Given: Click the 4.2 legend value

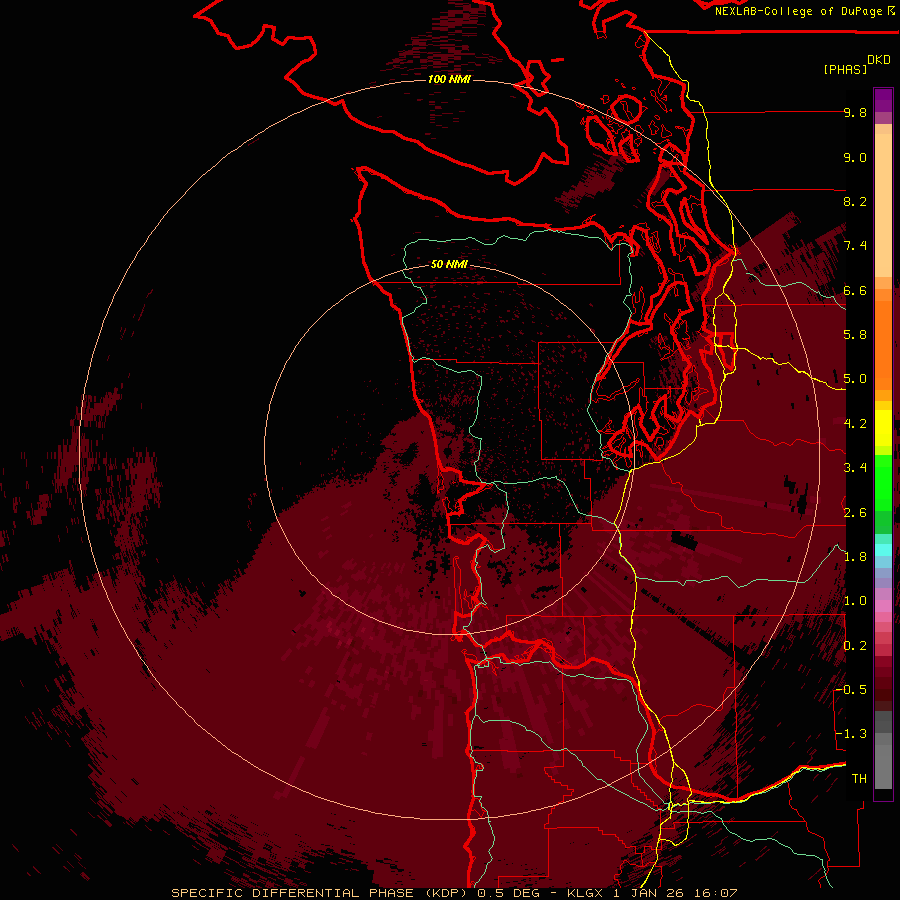Looking at the screenshot, I should pos(855,424).
